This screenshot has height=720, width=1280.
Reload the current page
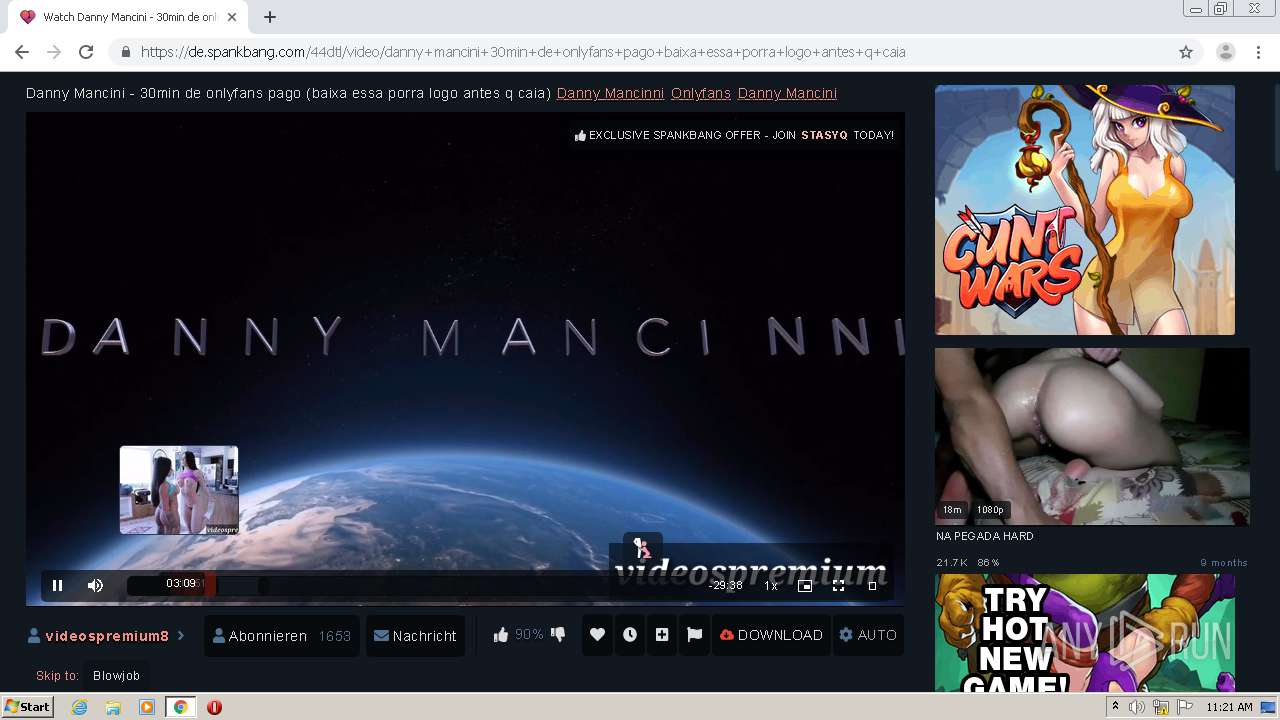(86, 52)
